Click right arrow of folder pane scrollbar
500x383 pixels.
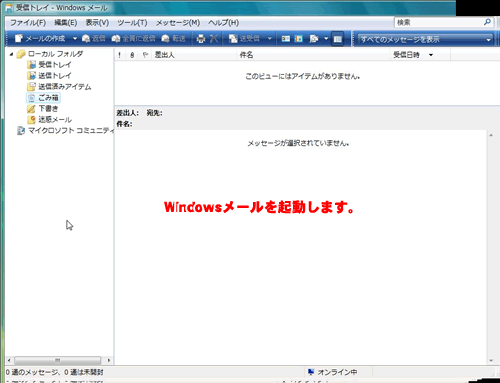pos(109,360)
